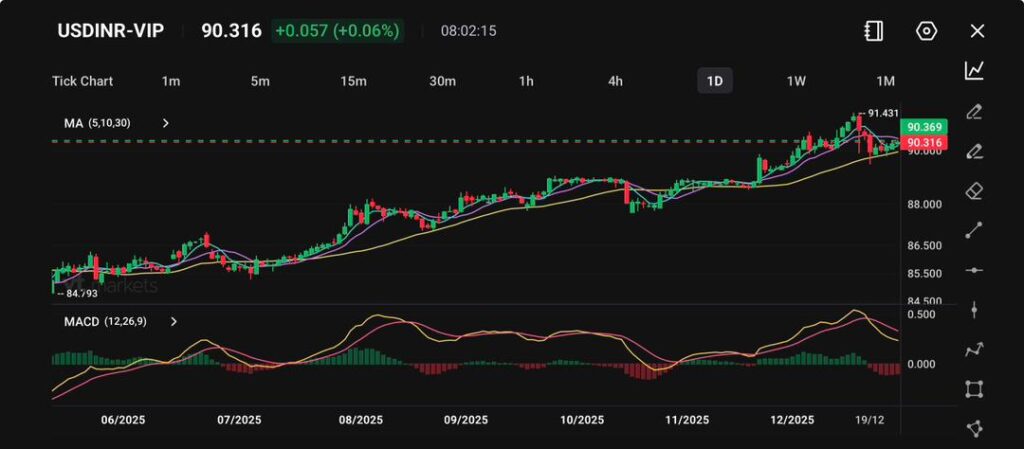This screenshot has height=449, width=1024.
Task: Choose the polygon shape tool at the bottom
Action: 974,428
